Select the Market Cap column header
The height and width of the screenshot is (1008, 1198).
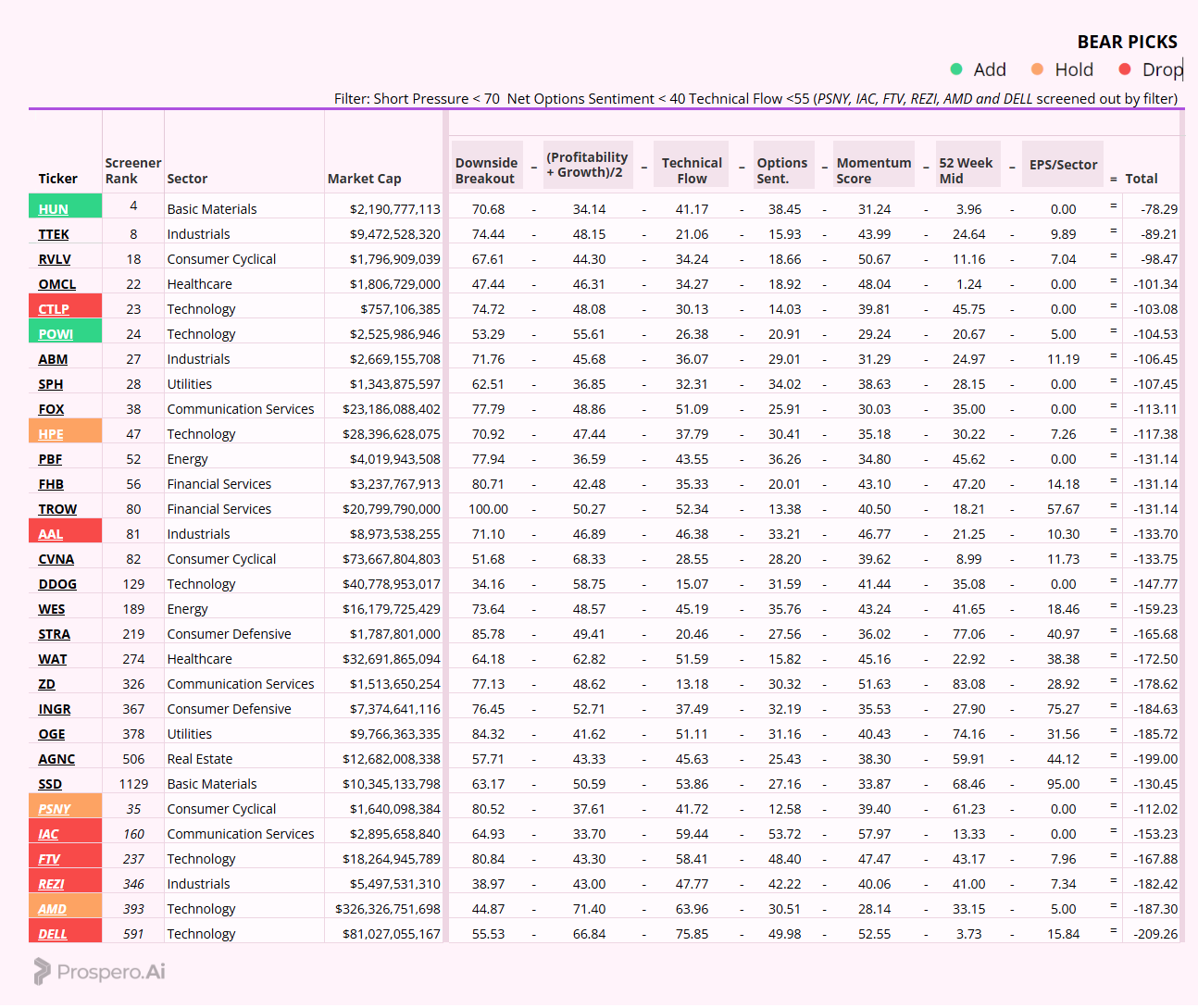[x=365, y=179]
